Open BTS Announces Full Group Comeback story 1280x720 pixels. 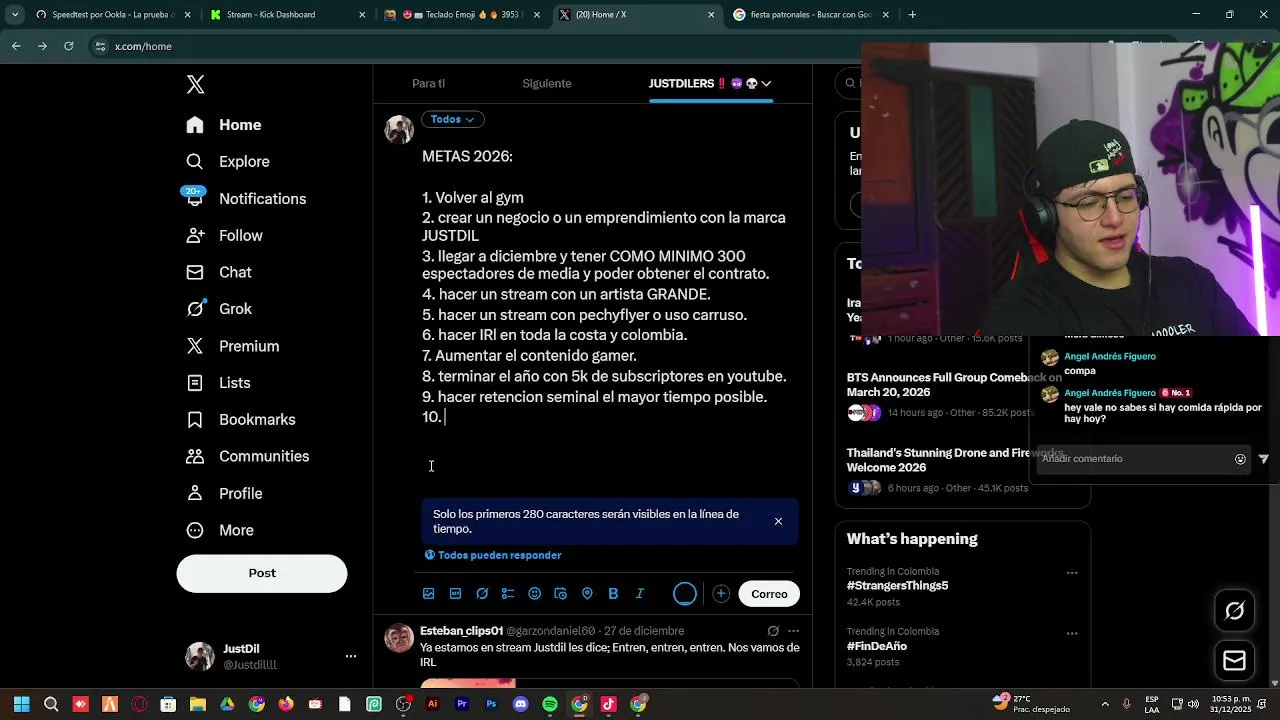(x=954, y=385)
